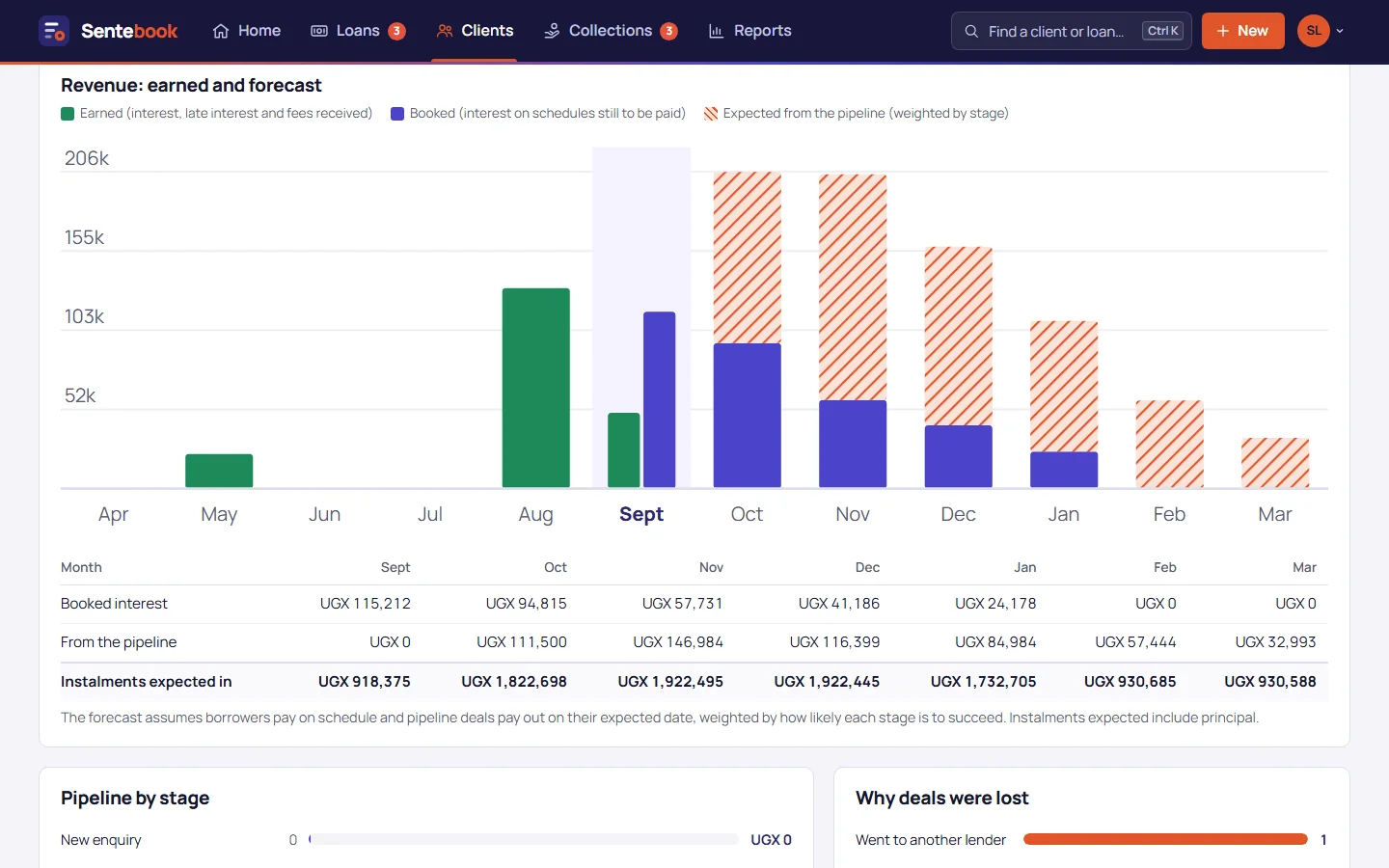
Task: Open the Reports tab
Action: (749, 31)
